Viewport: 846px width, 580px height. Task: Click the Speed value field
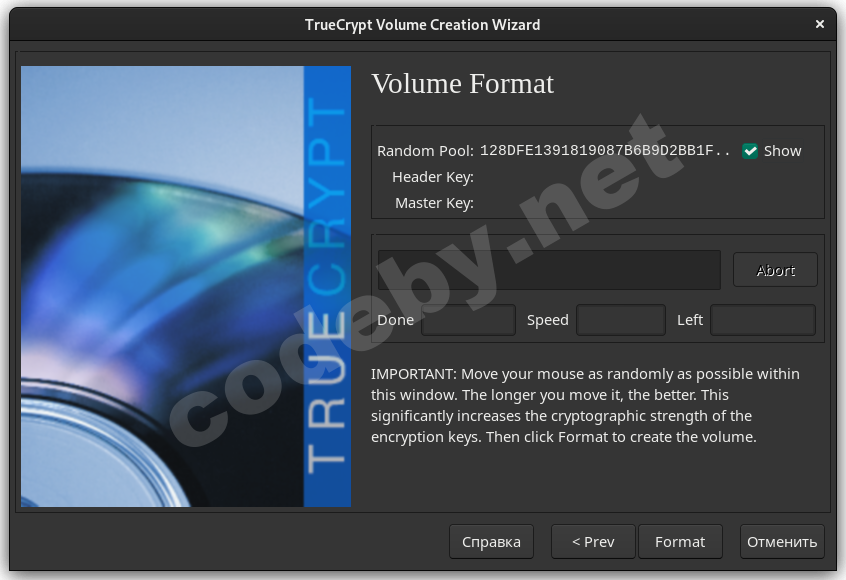point(620,320)
